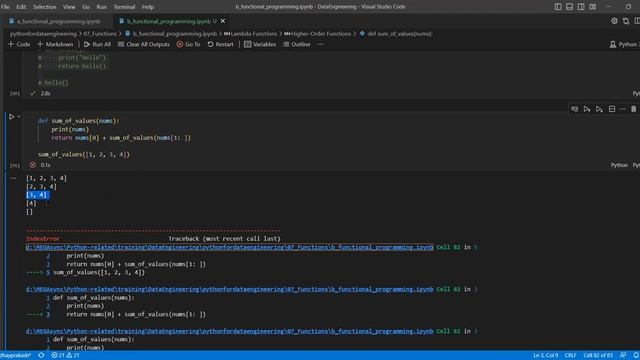
Task: Delete the sum_of_values cell
Action: [633, 109]
